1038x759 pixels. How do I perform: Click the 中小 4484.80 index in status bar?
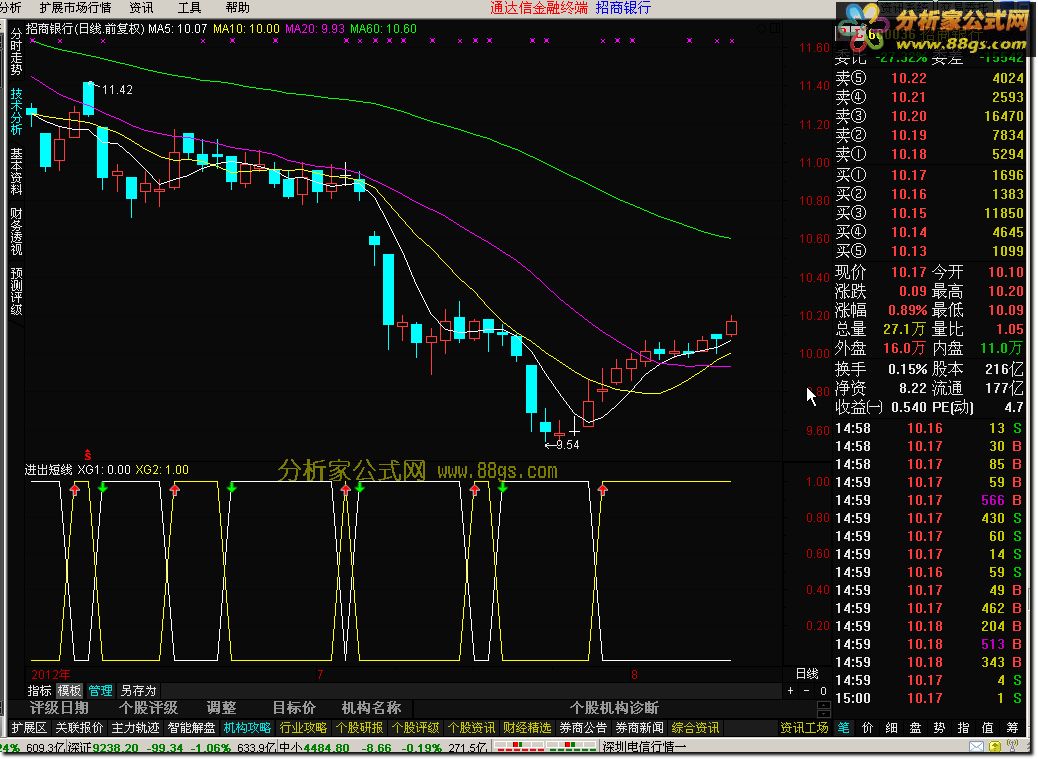[x=314, y=748]
